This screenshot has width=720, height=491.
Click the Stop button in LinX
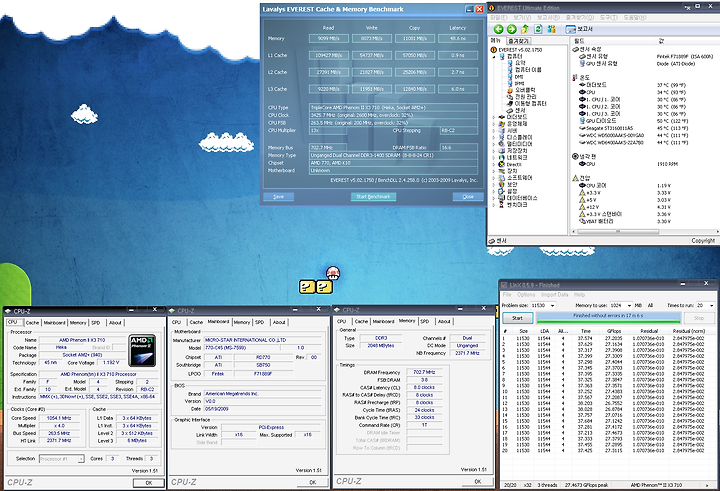click(699, 318)
